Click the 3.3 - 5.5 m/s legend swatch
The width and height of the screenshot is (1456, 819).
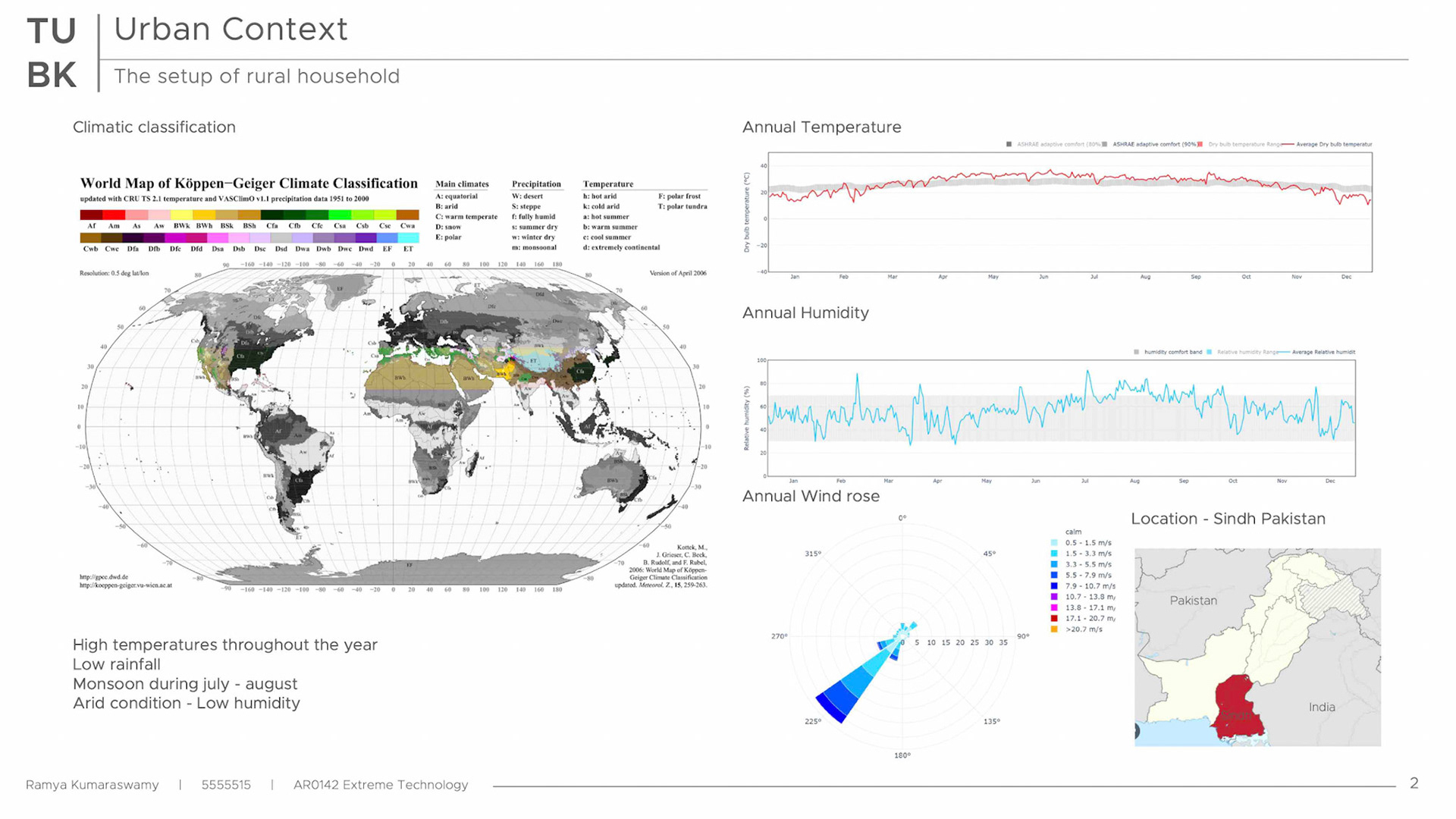(1054, 564)
